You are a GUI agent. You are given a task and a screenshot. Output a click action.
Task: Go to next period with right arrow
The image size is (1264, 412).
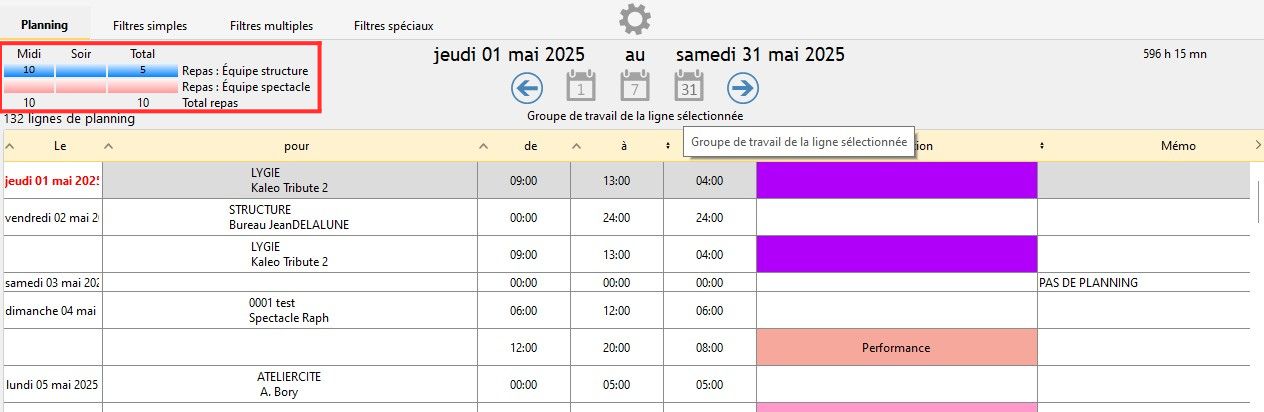pos(743,88)
